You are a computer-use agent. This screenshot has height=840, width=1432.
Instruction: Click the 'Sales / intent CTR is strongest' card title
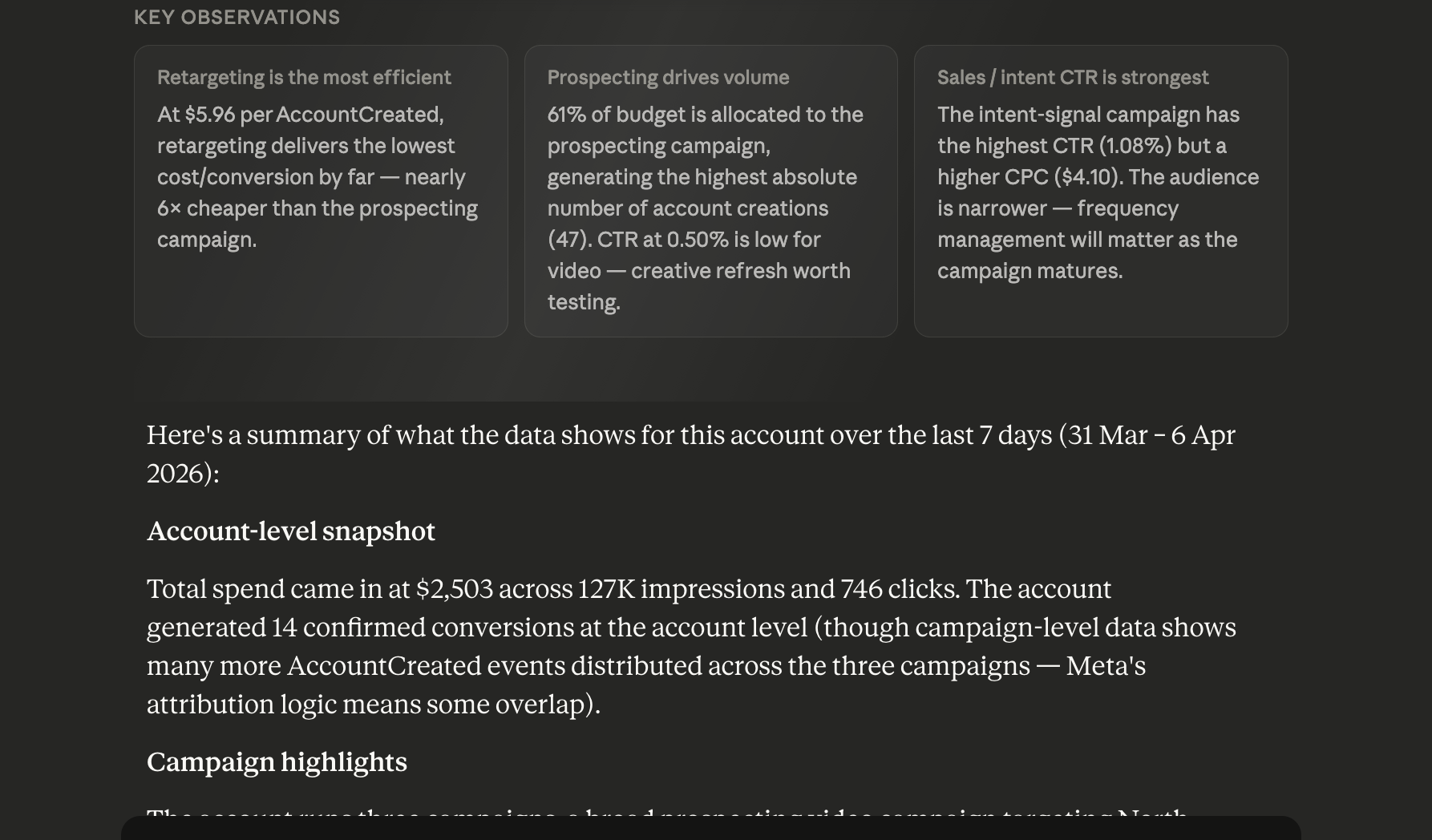[1073, 78]
